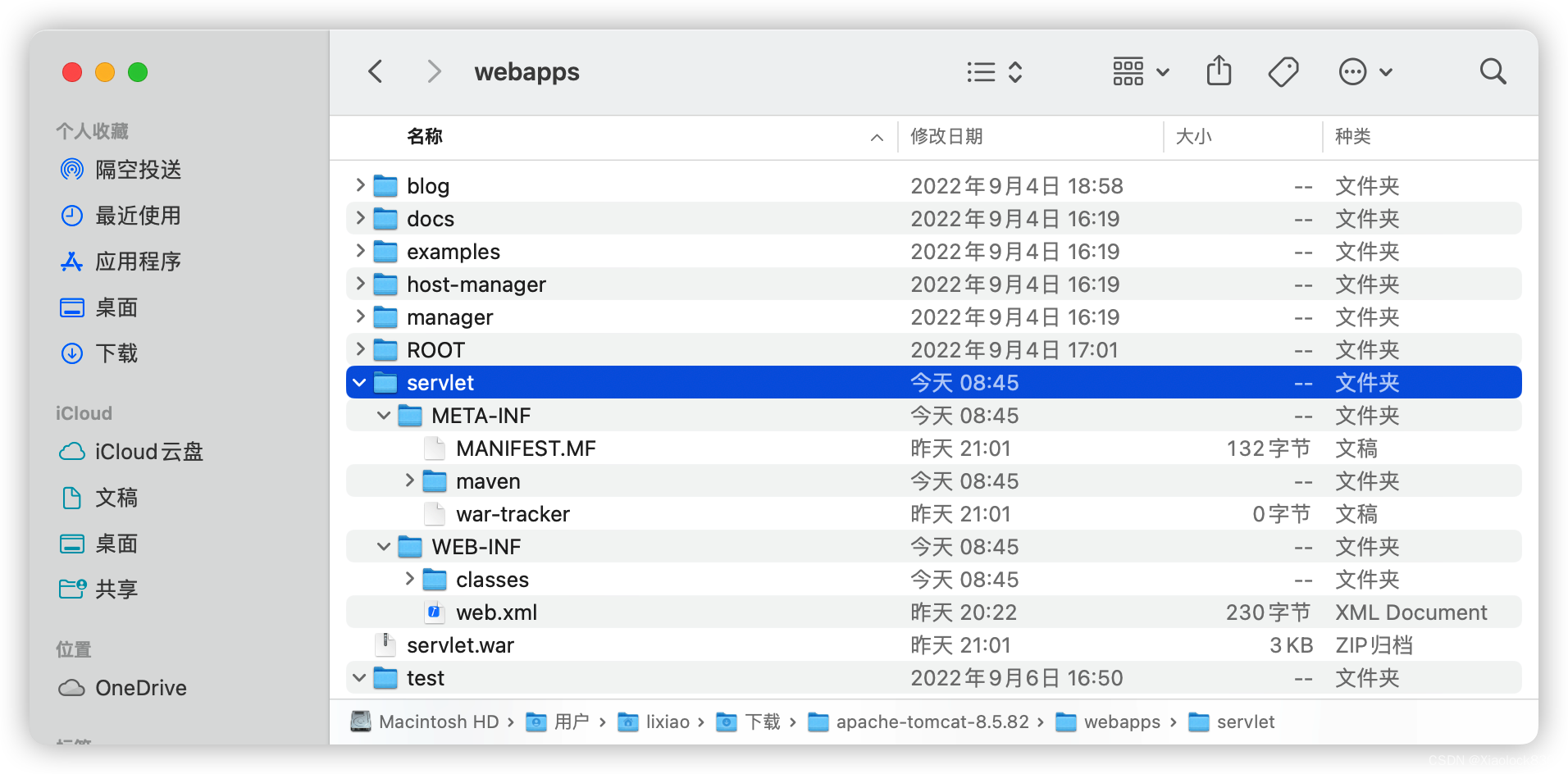This screenshot has width=1568, height=774.
Task: Click 用户 in path bar
Action: [558, 722]
